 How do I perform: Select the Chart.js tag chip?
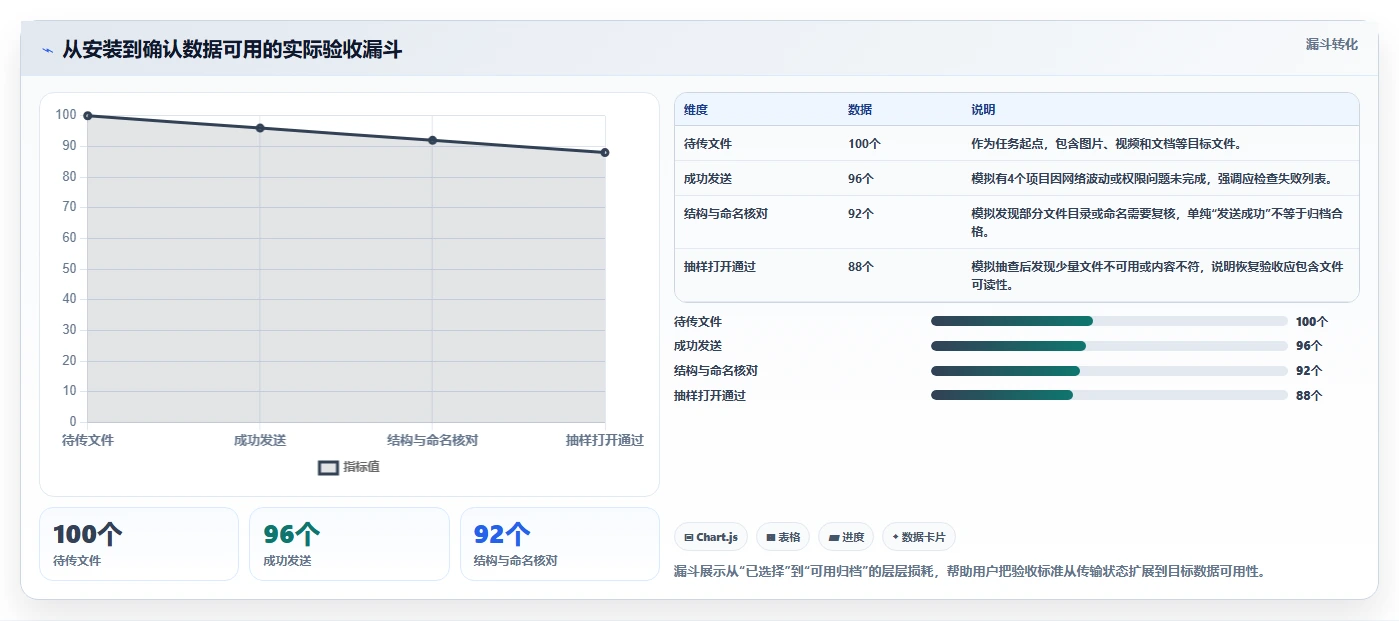(x=711, y=537)
